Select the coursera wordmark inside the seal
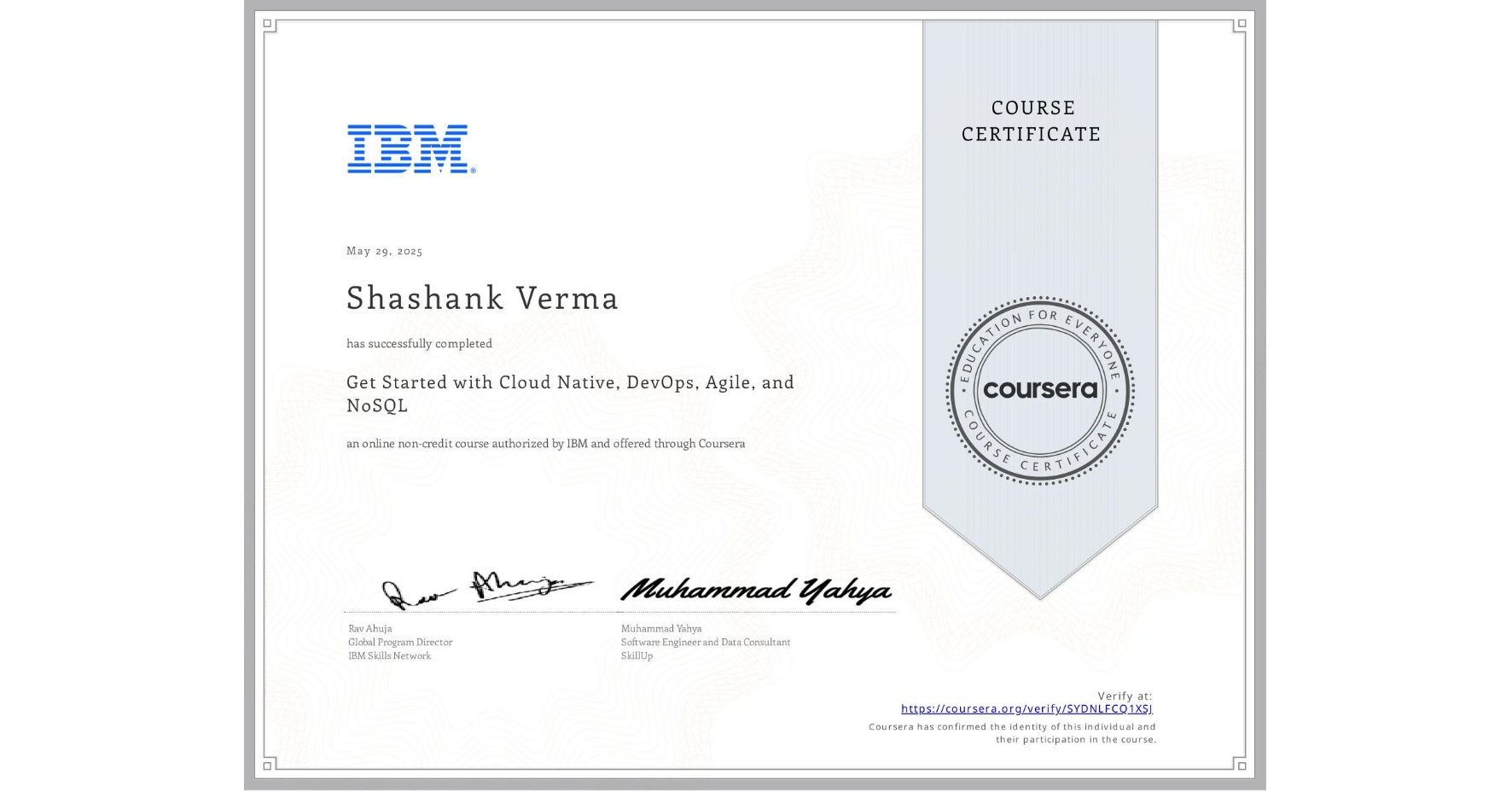The height and width of the screenshot is (792, 1512). coord(1040,390)
